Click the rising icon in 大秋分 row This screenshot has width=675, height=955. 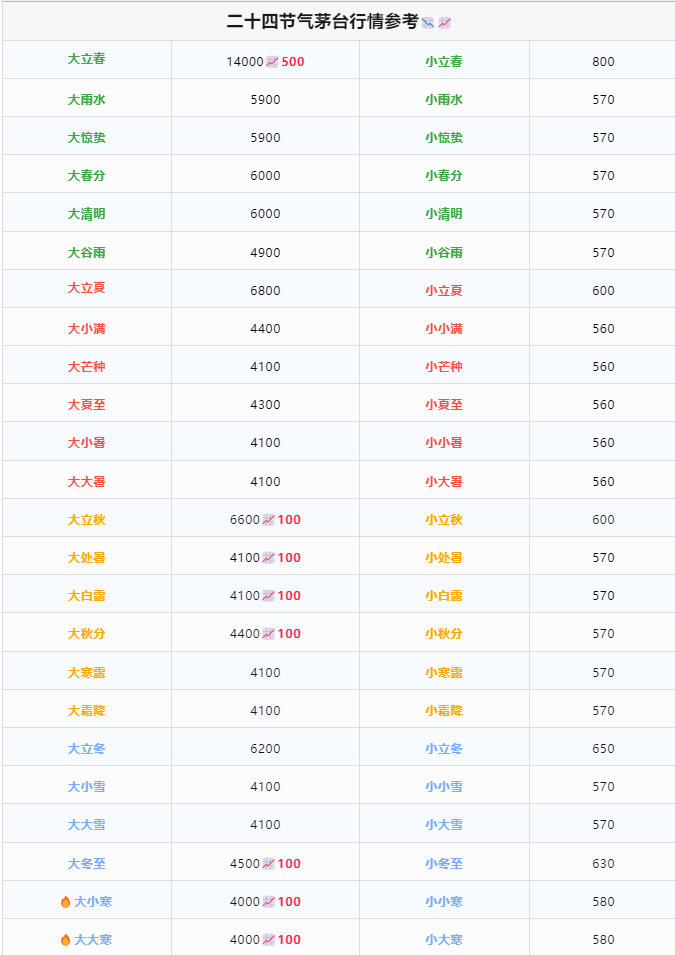tap(269, 634)
